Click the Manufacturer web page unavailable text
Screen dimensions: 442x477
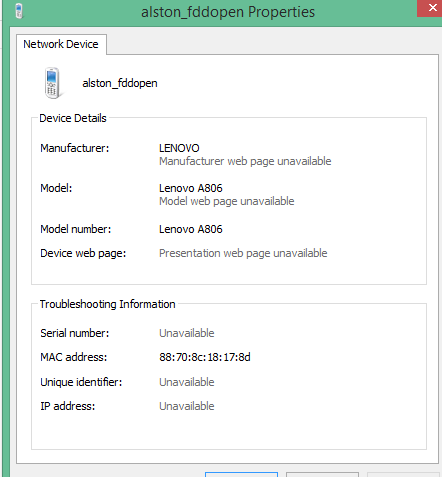pos(245,161)
